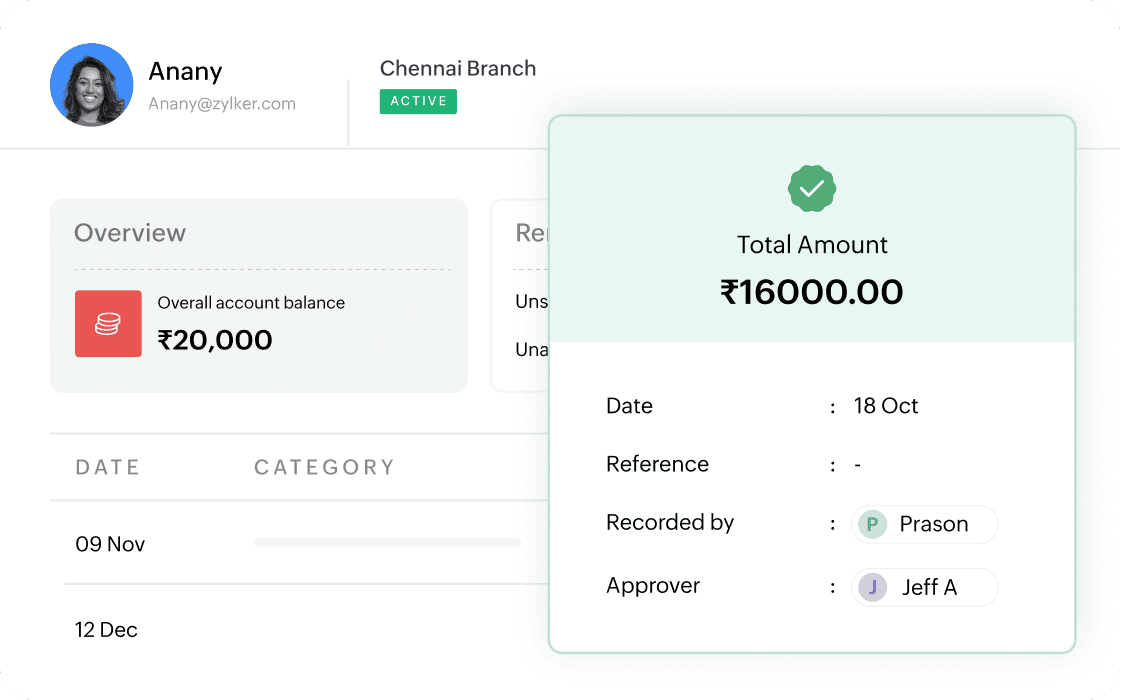Open the Prason recorder chip
The image size is (1121, 700).
pyautogui.click(x=924, y=523)
